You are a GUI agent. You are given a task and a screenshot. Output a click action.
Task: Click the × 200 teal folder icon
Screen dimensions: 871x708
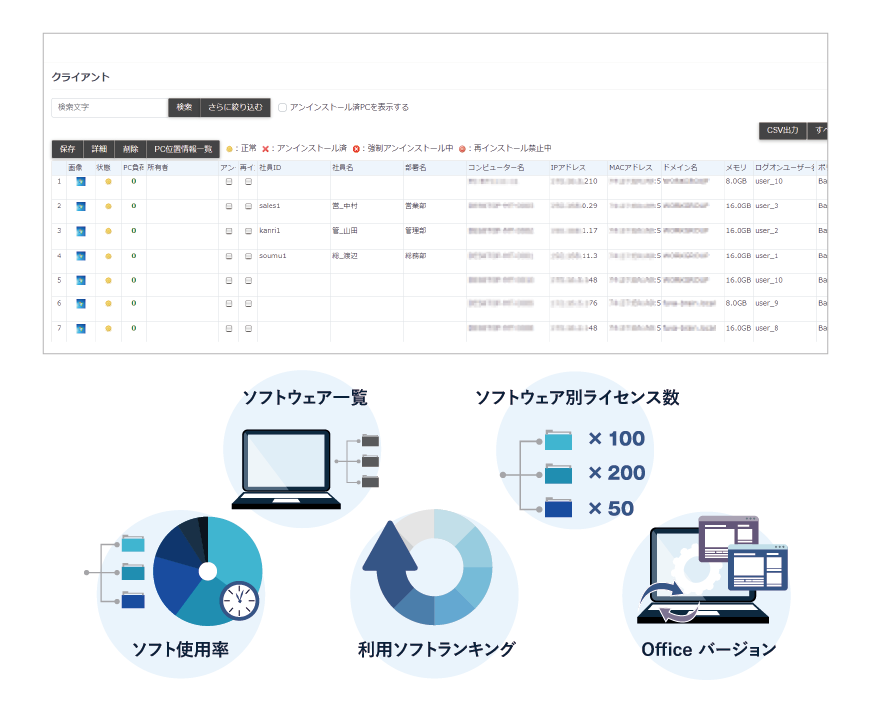point(558,474)
